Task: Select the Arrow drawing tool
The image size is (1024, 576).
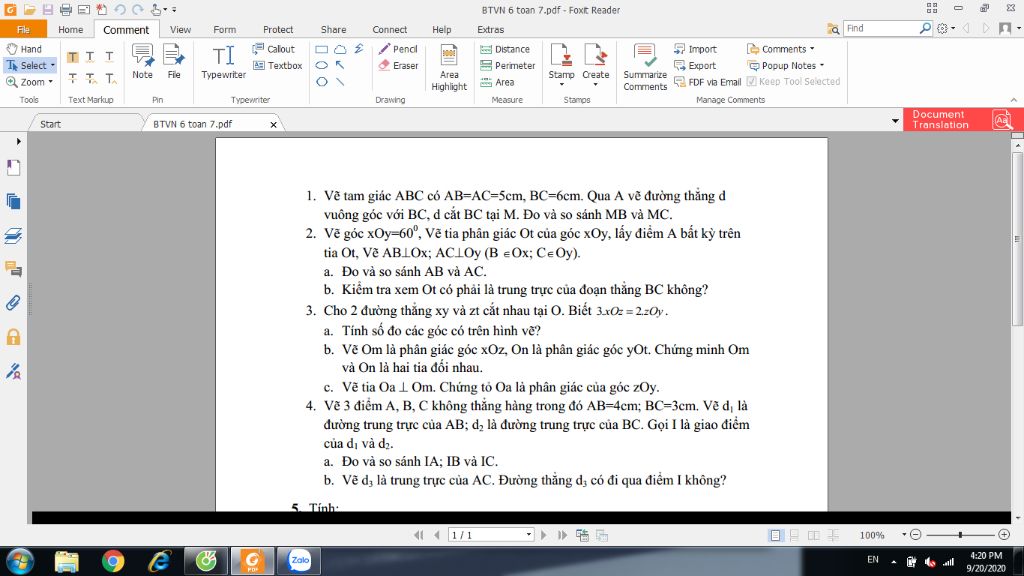Action: [340, 65]
